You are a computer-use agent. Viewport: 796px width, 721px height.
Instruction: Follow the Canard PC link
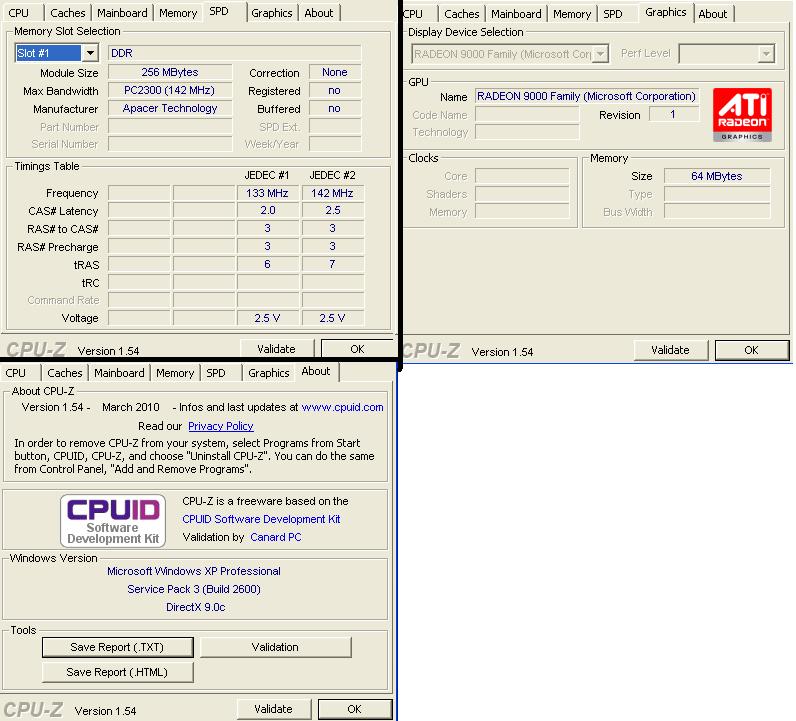[x=276, y=537]
